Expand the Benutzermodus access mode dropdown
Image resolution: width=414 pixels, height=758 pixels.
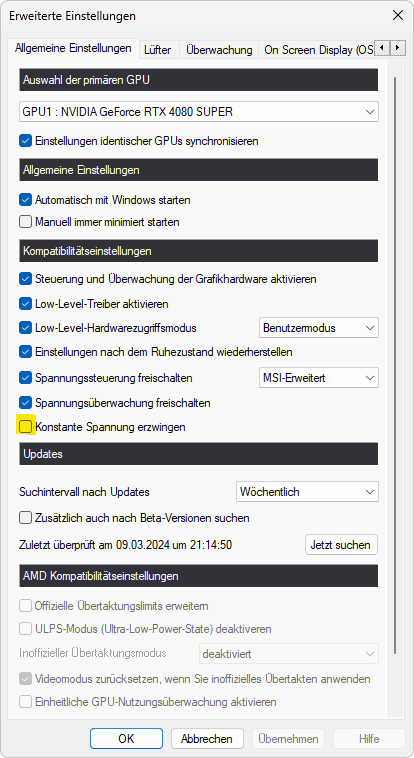[319, 328]
